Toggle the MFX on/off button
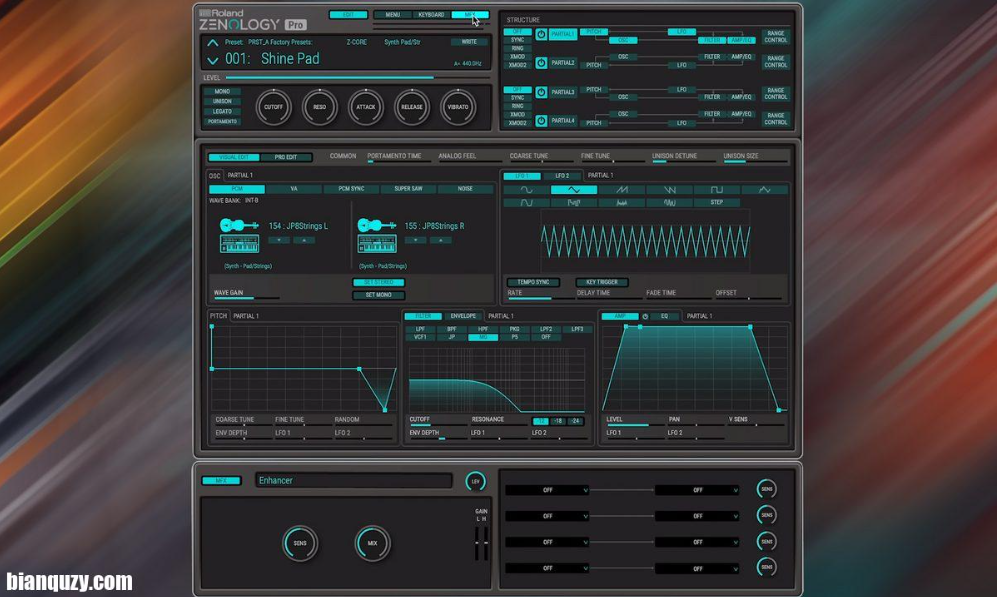This screenshot has width=997, height=597. 221,481
